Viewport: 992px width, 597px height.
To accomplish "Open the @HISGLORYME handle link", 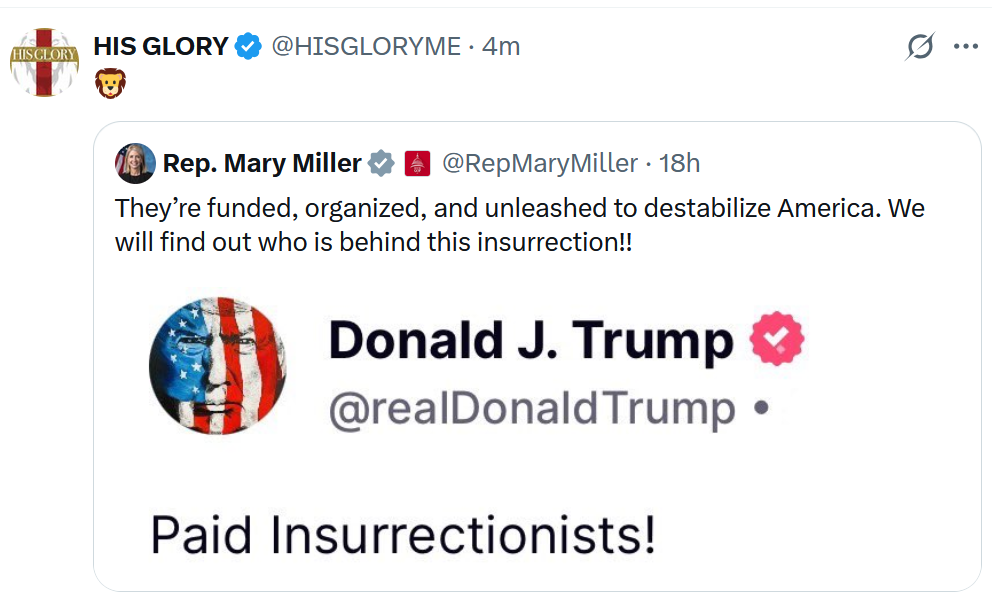I will (x=366, y=46).
